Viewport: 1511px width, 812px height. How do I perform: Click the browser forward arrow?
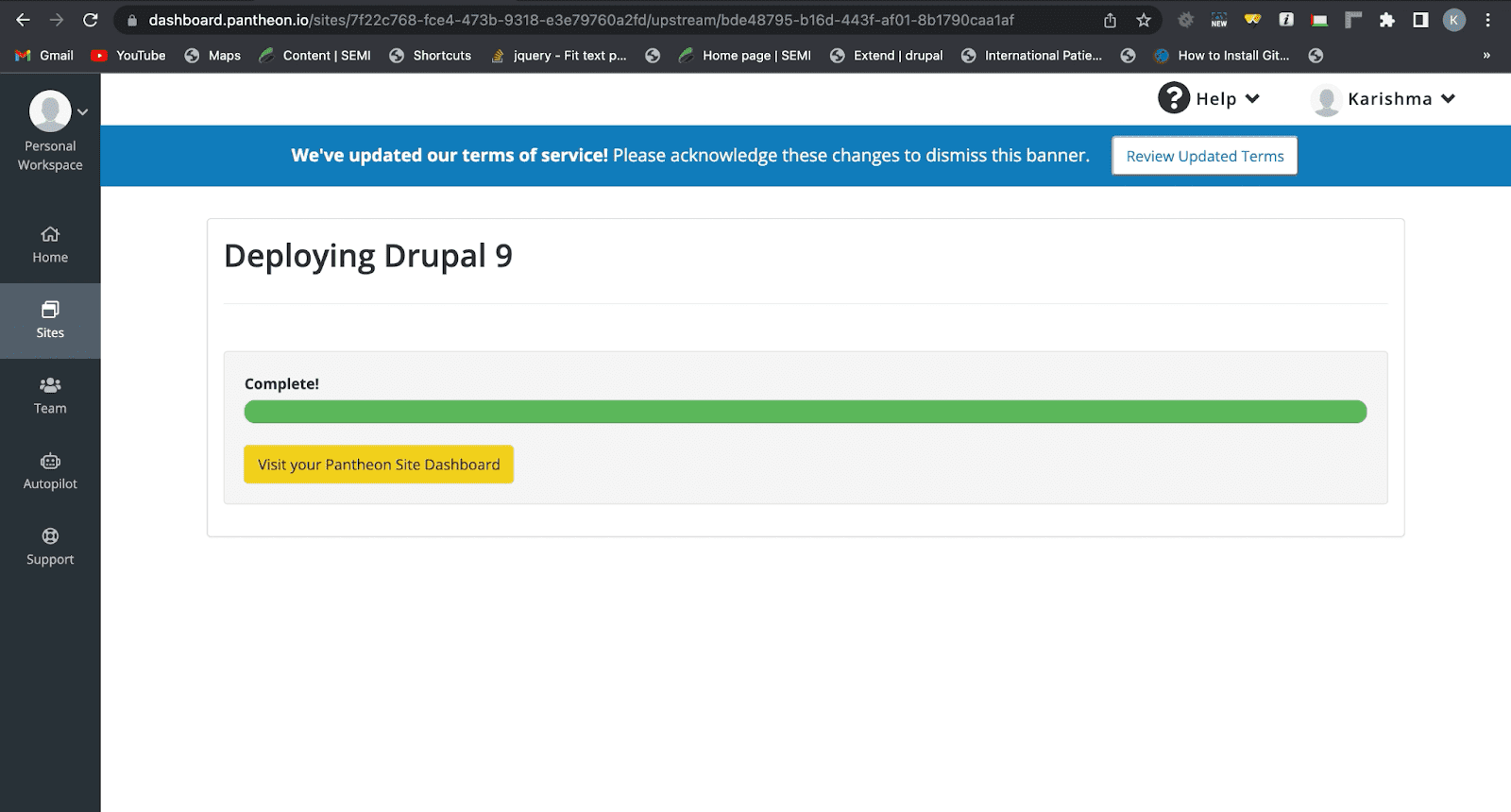click(57, 20)
